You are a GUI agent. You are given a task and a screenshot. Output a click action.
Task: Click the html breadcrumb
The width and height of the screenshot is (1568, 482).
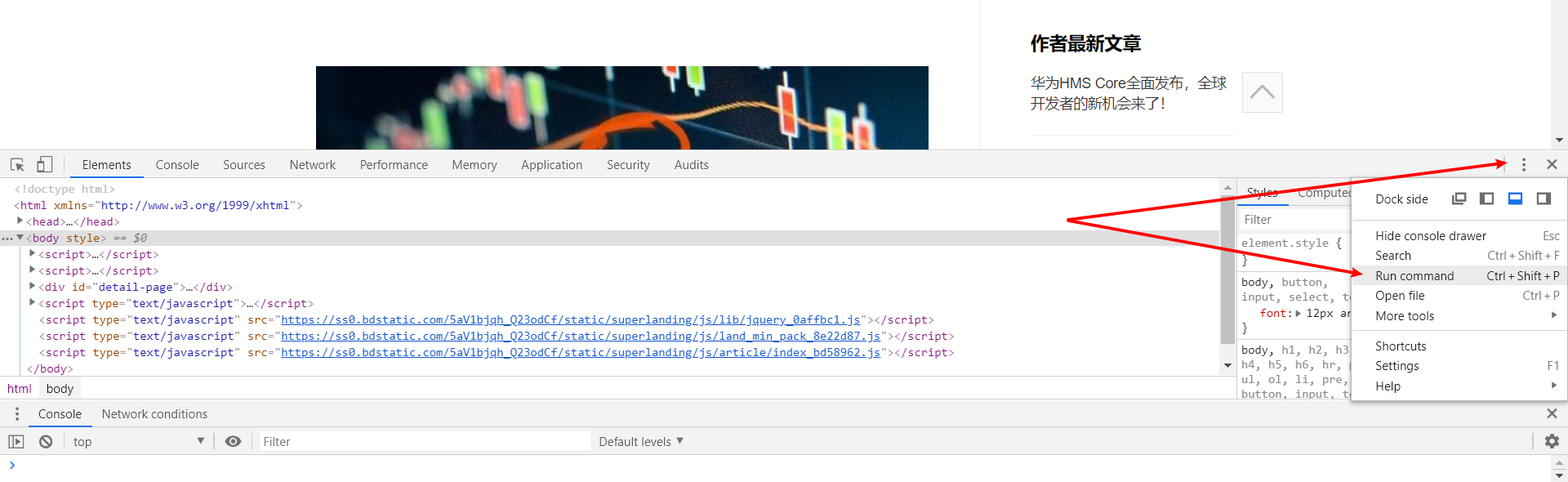[20, 389]
